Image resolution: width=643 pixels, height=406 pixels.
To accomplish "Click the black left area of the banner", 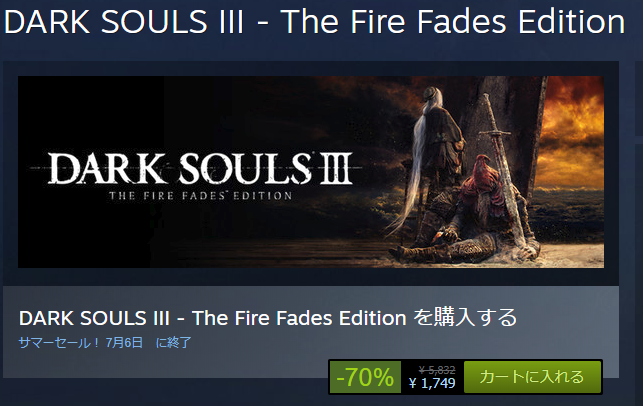I will point(90,230).
